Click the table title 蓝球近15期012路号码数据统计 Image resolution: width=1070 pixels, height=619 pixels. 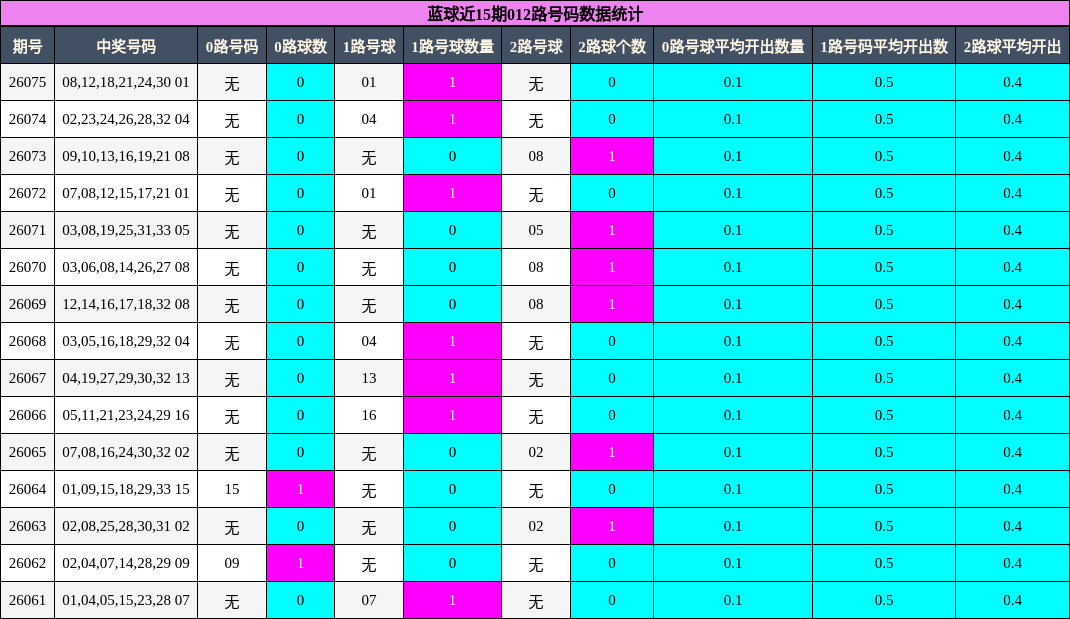(x=535, y=14)
